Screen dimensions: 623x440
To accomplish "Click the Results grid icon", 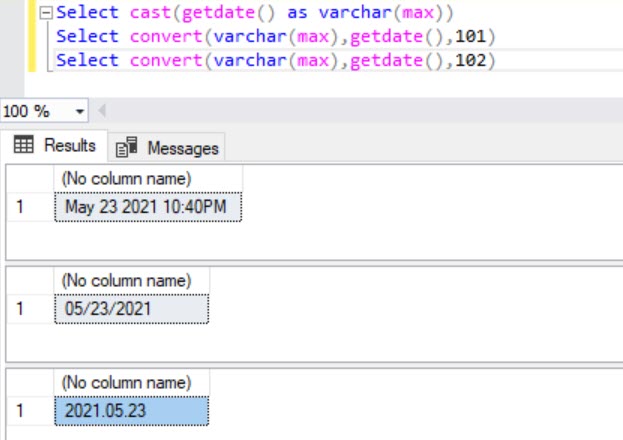I will [23, 144].
